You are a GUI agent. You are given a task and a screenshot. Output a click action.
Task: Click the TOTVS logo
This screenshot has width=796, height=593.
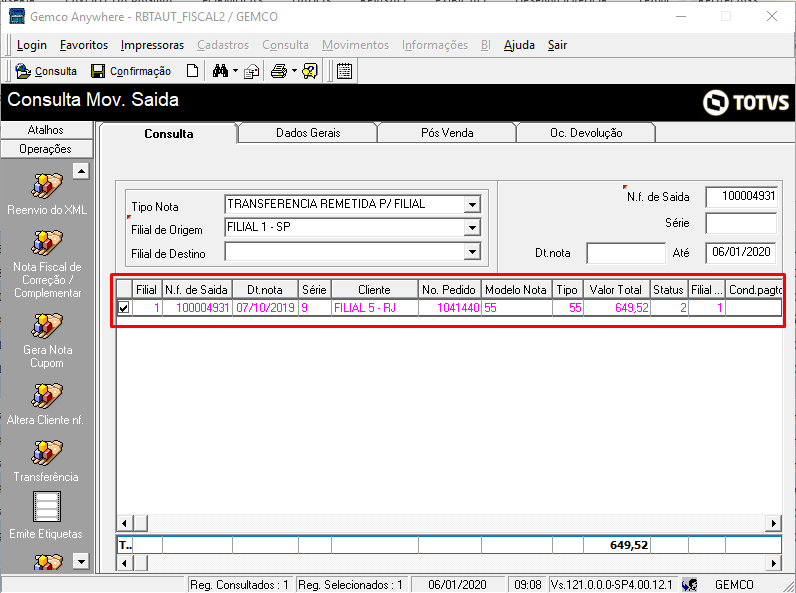pyautogui.click(x=746, y=103)
